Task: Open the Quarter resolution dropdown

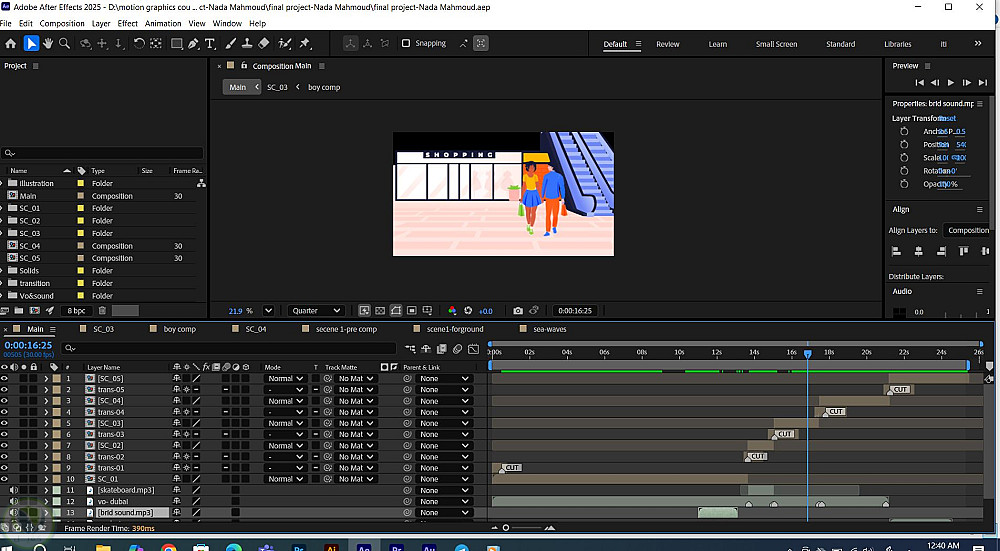Action: 316,311
